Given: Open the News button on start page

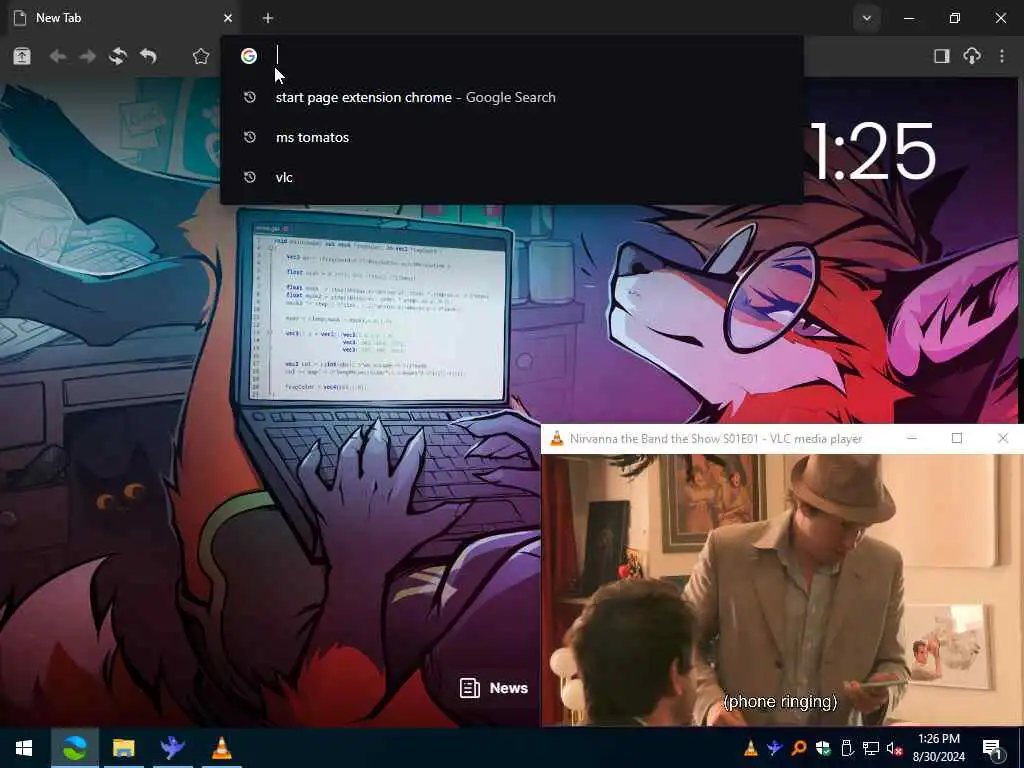Looking at the screenshot, I should [x=494, y=688].
